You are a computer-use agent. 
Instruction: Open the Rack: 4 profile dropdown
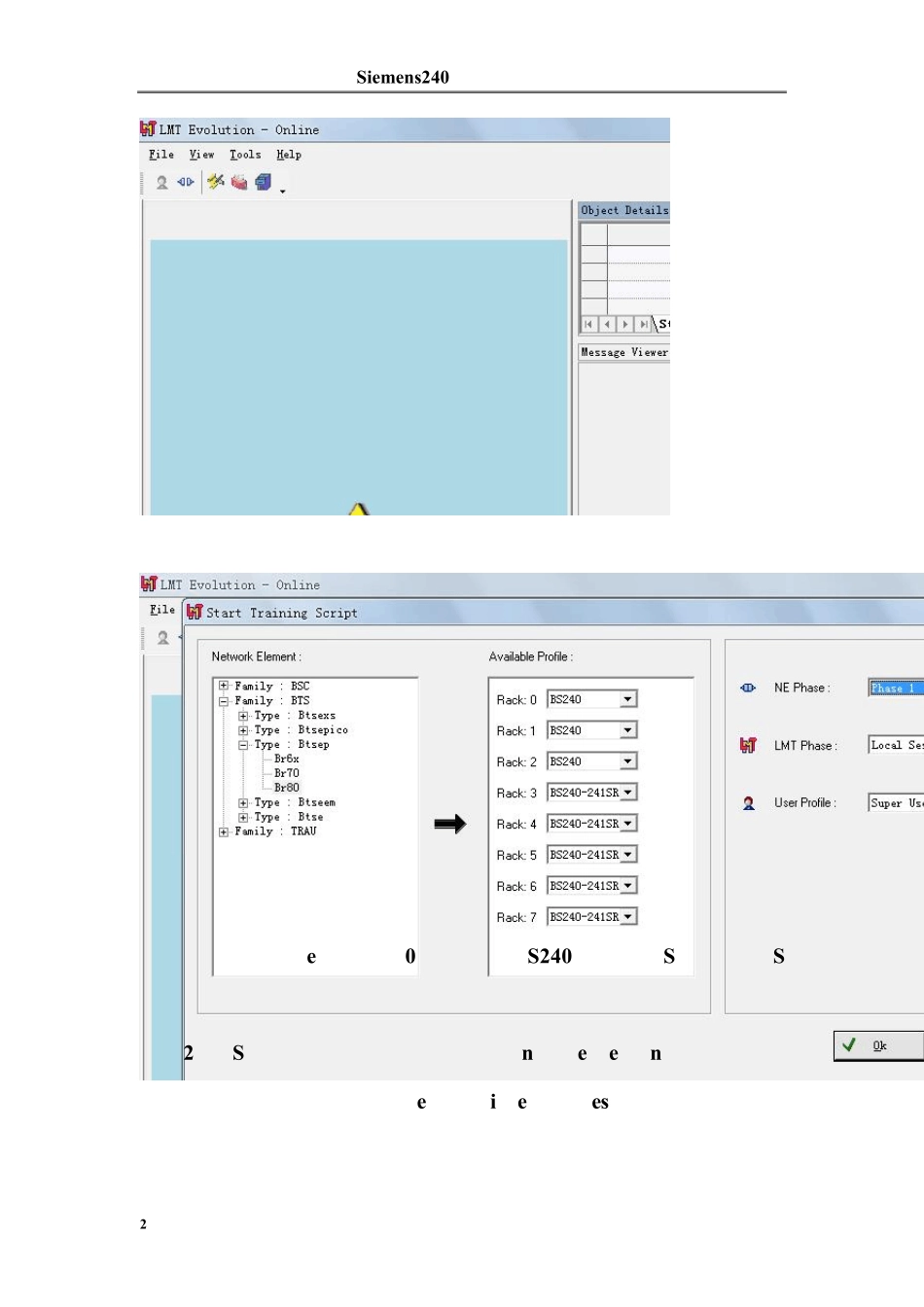coord(628,824)
